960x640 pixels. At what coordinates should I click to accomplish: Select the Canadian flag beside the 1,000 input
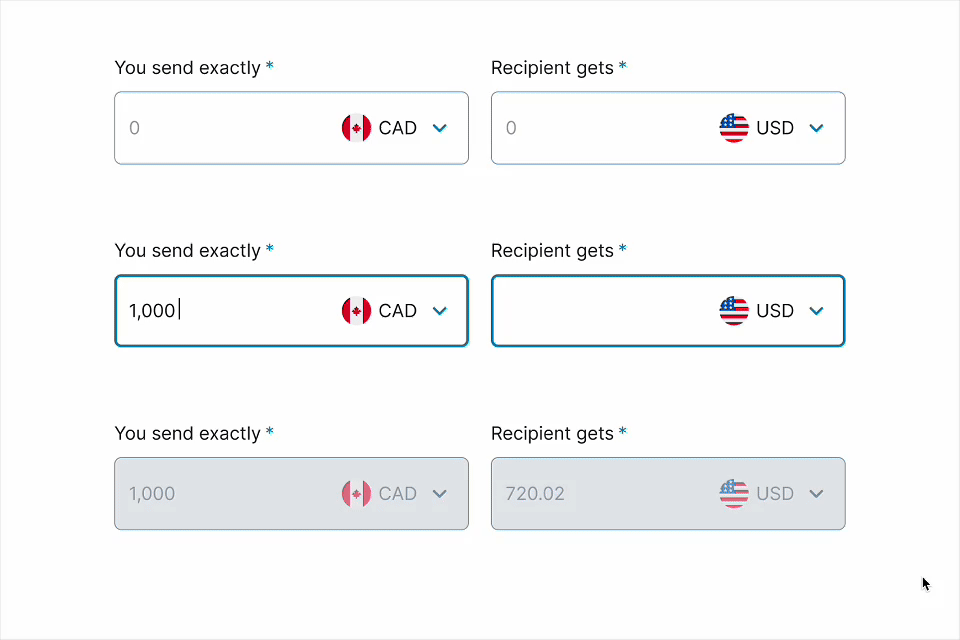pos(357,311)
